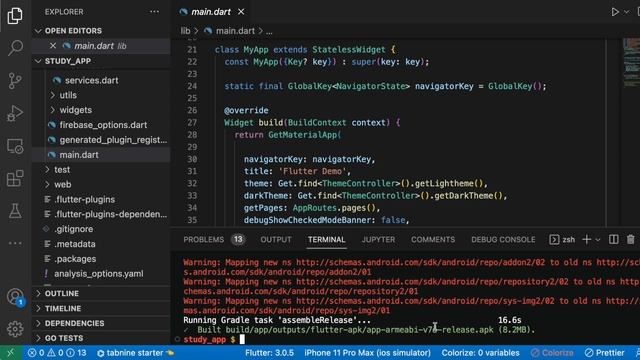This screenshot has height=360, width=640.
Task: Click the Flutter: 3.0.5 status item
Action: point(269,353)
